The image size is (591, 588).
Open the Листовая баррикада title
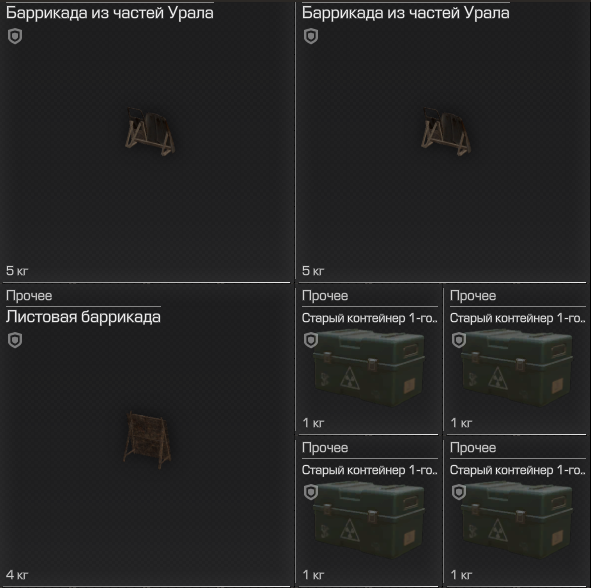(x=83, y=317)
